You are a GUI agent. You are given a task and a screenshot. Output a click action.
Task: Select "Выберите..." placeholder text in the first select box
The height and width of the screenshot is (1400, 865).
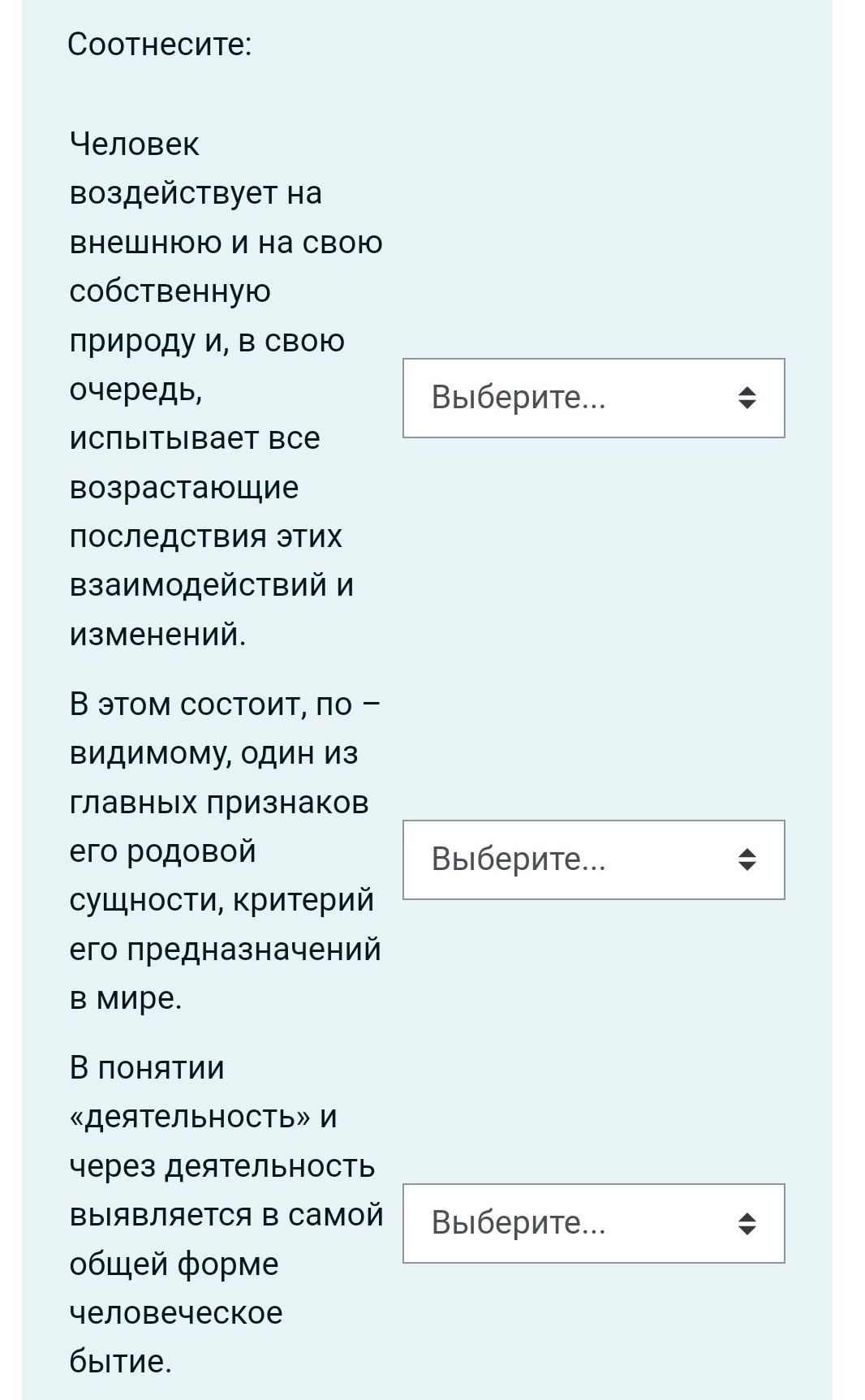tap(519, 398)
